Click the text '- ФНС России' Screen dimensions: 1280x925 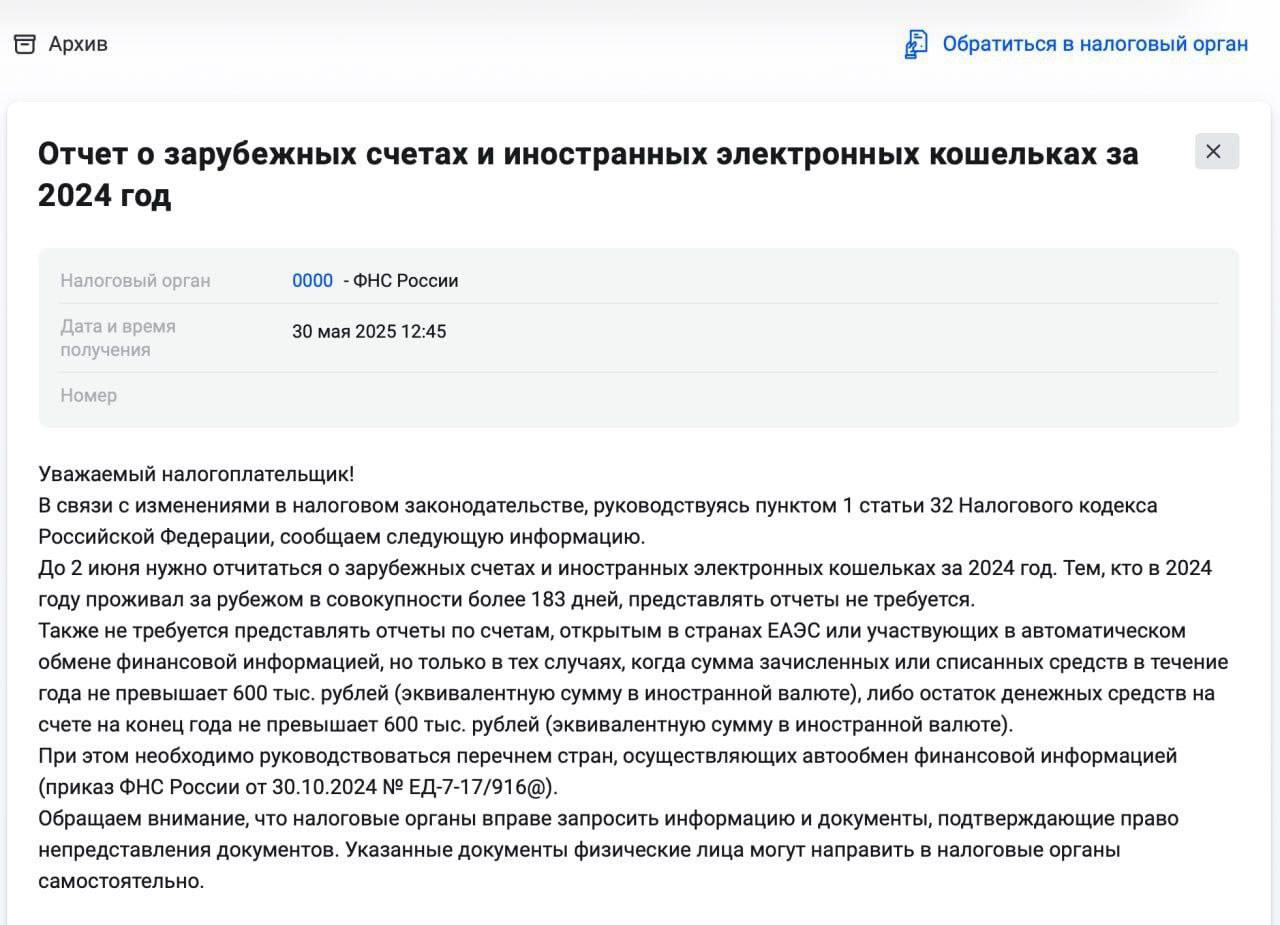click(401, 281)
